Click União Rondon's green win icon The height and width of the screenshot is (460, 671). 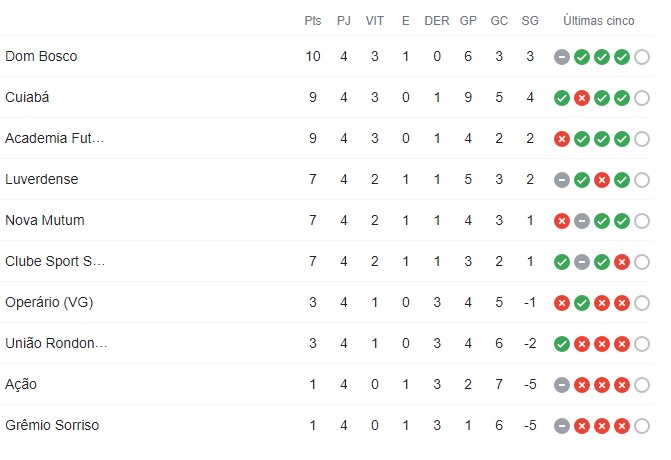[562, 344]
